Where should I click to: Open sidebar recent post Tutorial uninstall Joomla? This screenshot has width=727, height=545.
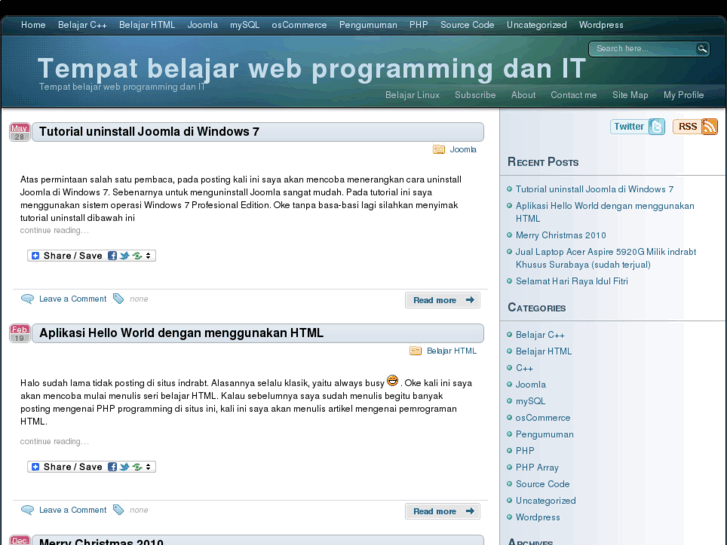click(x=594, y=189)
